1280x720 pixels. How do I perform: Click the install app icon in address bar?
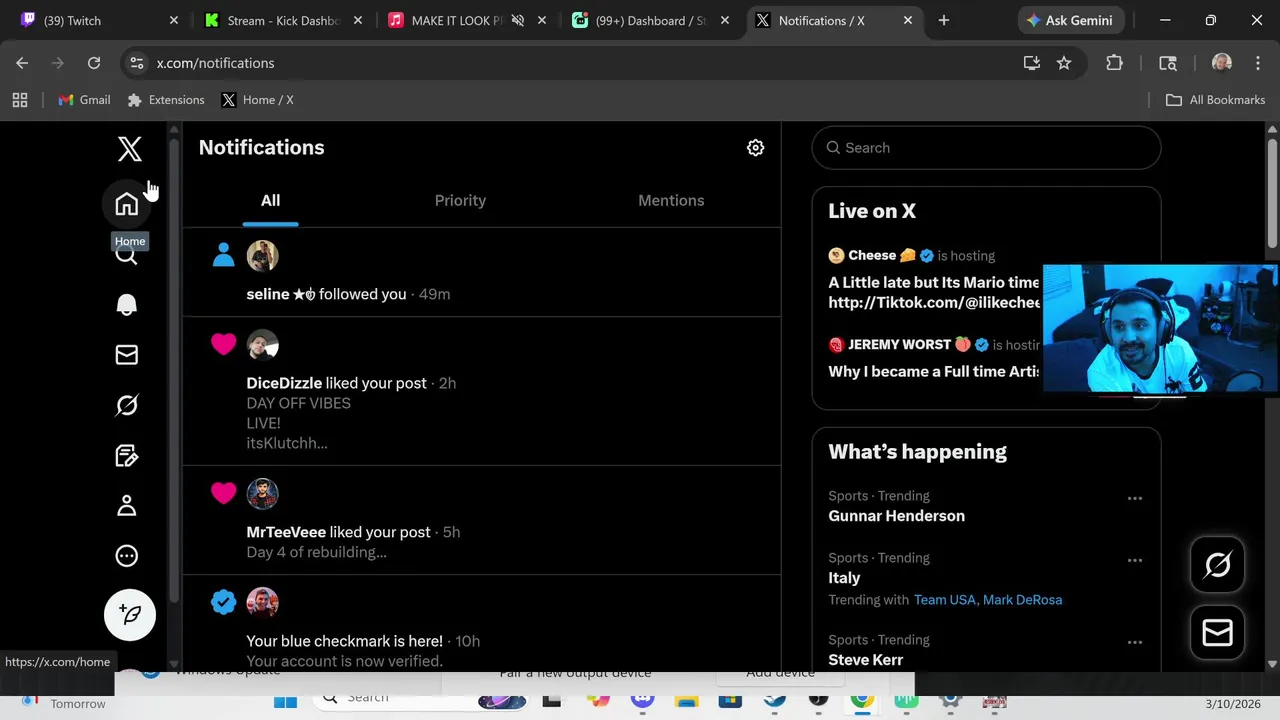1032,63
